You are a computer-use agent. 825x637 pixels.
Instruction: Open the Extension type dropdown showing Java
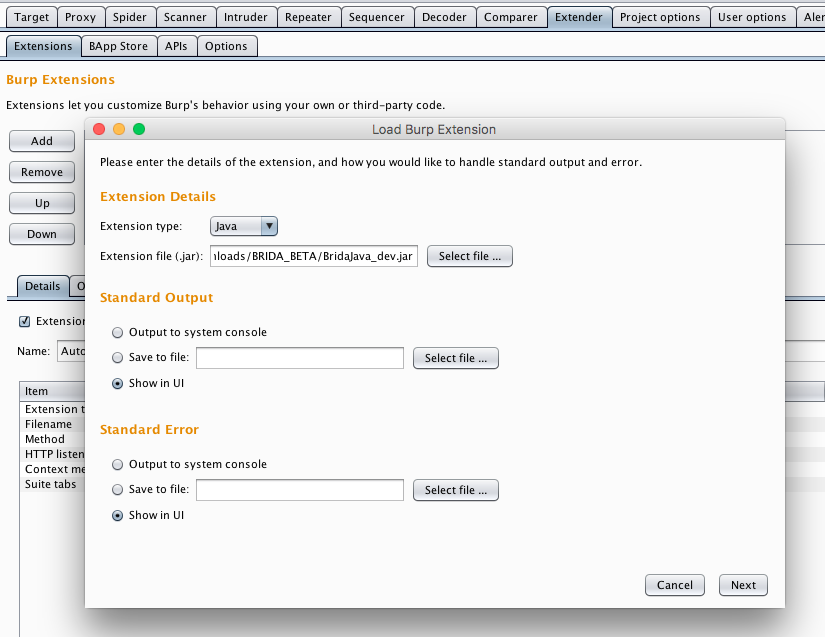[243, 226]
